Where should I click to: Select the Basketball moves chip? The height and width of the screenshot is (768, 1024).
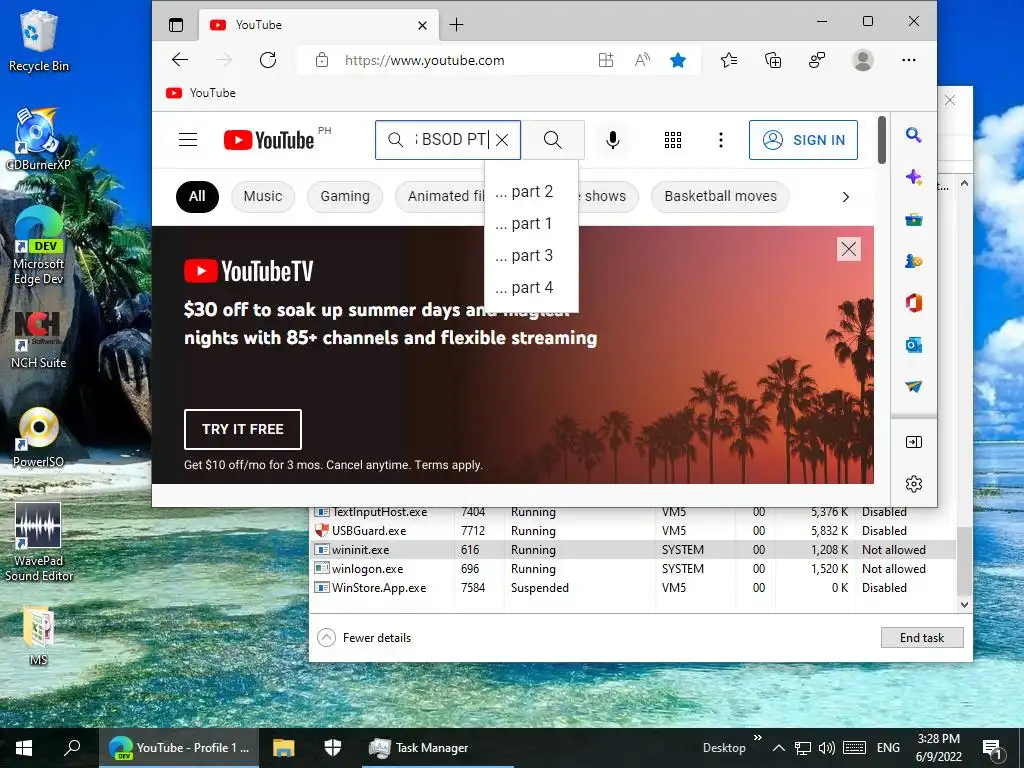[x=720, y=197]
